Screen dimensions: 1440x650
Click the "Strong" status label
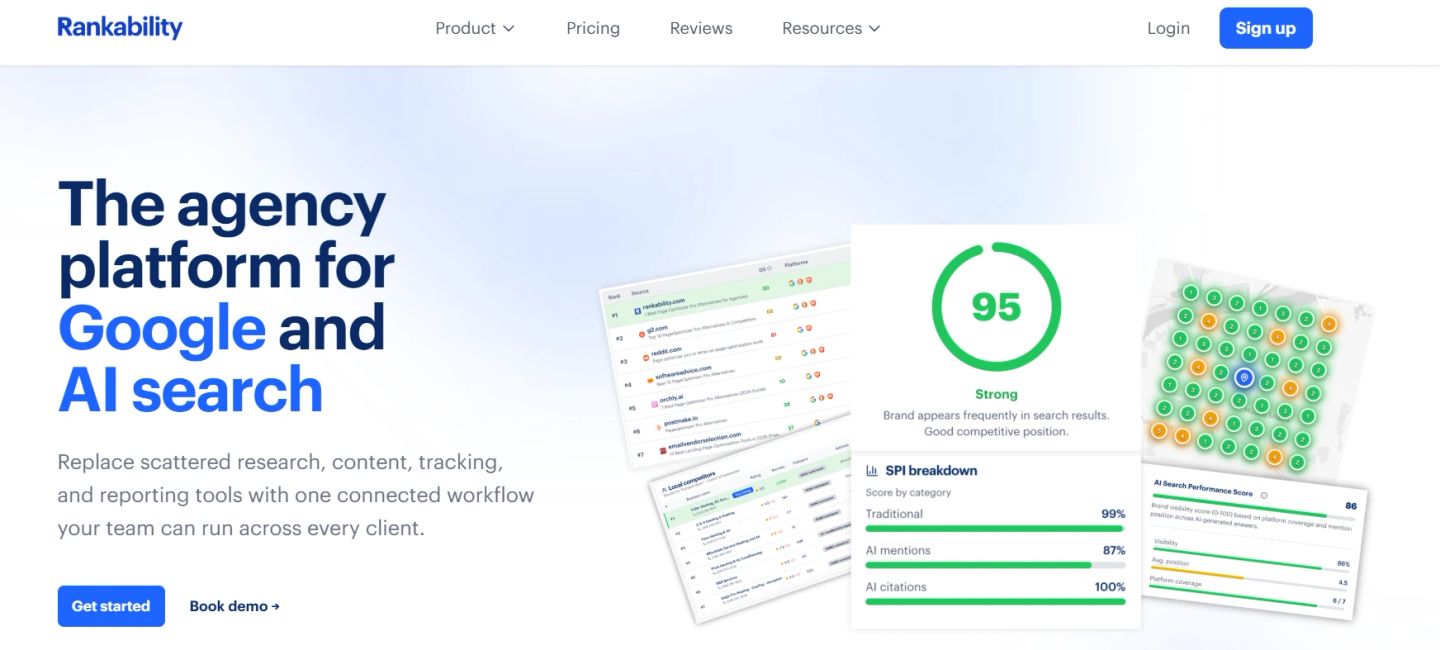pyautogui.click(x=996, y=394)
